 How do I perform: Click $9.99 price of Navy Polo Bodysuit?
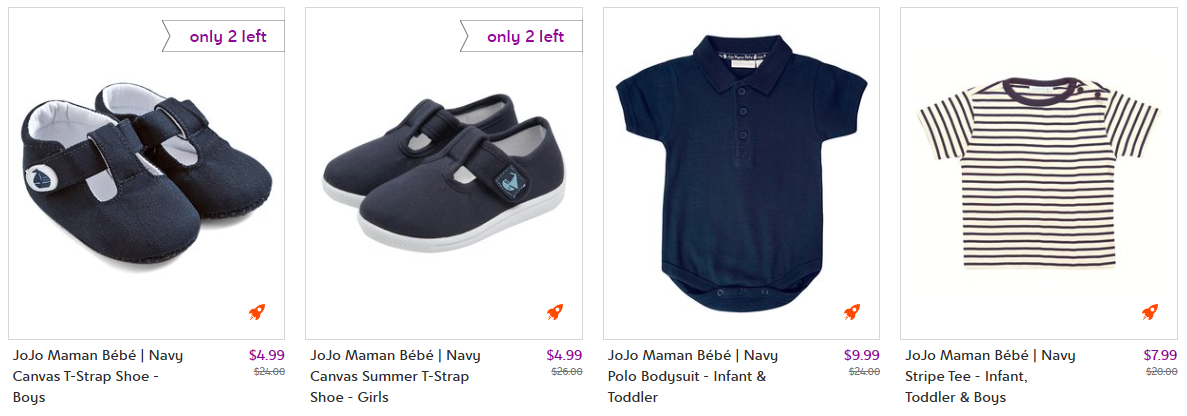pyautogui.click(x=862, y=354)
